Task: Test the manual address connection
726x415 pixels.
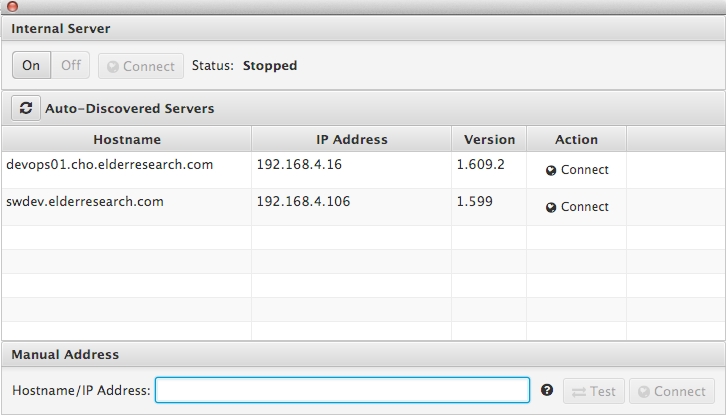Action: pyautogui.click(x=594, y=391)
